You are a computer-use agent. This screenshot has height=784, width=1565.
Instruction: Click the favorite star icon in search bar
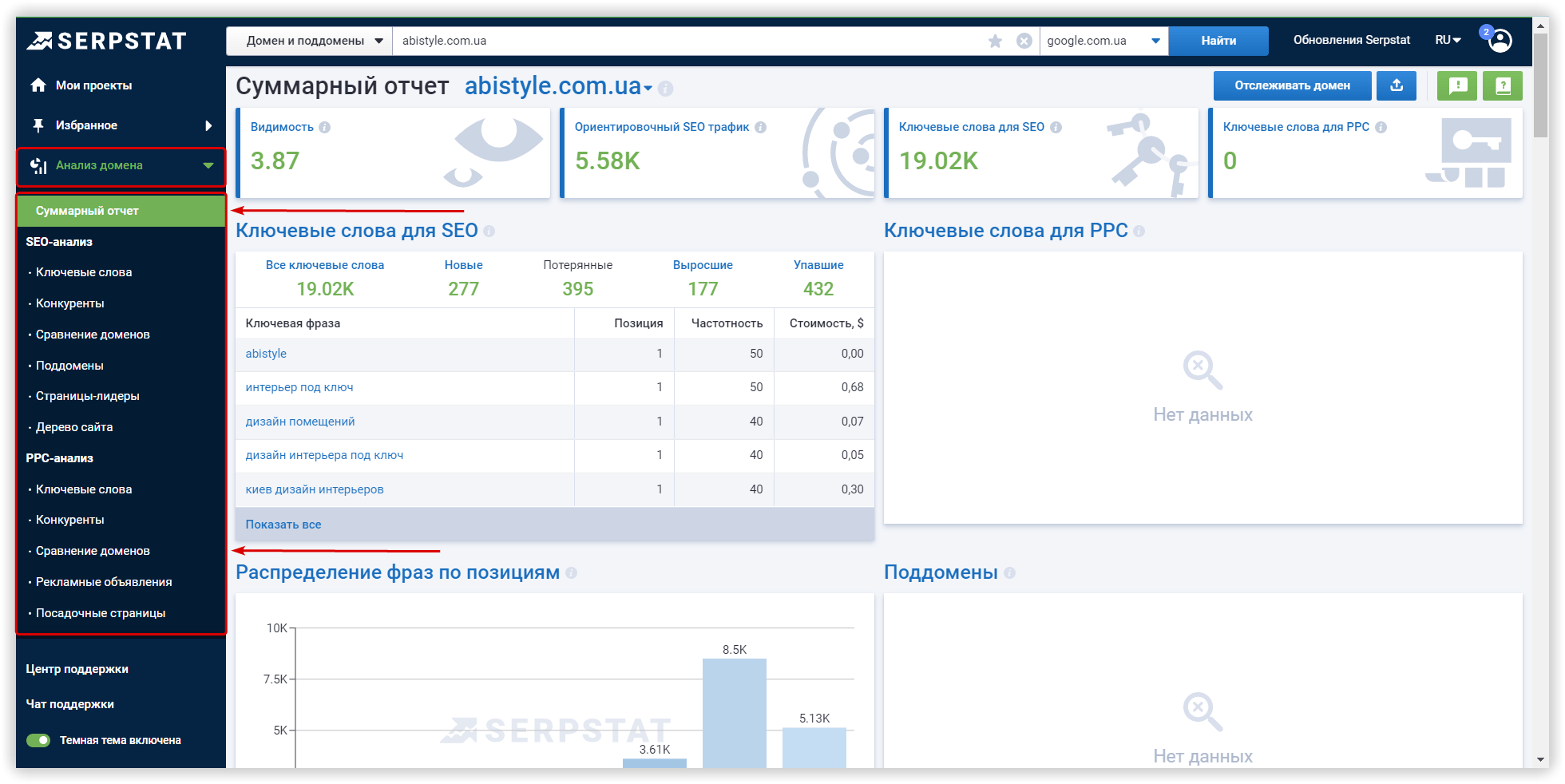point(995,41)
